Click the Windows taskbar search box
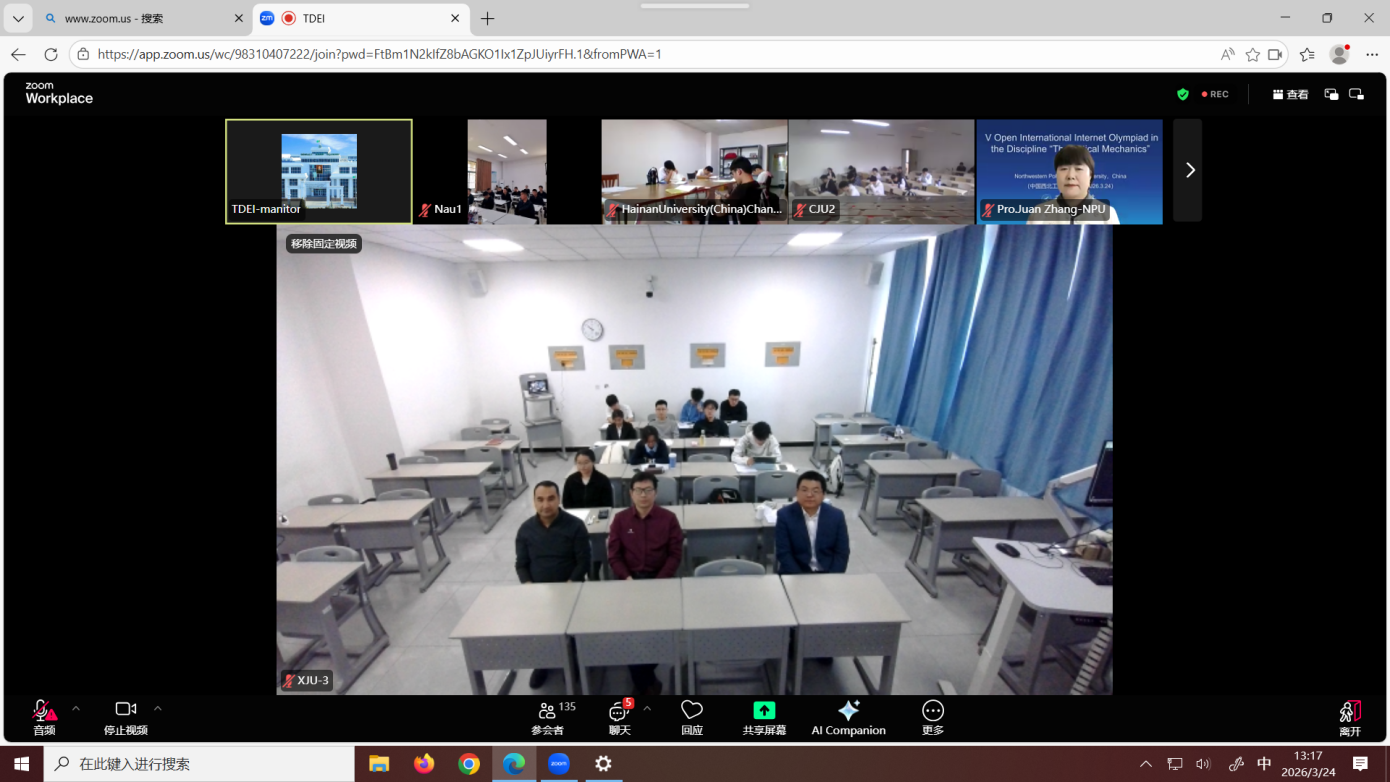Image resolution: width=1390 pixels, height=782 pixels. (x=200, y=763)
